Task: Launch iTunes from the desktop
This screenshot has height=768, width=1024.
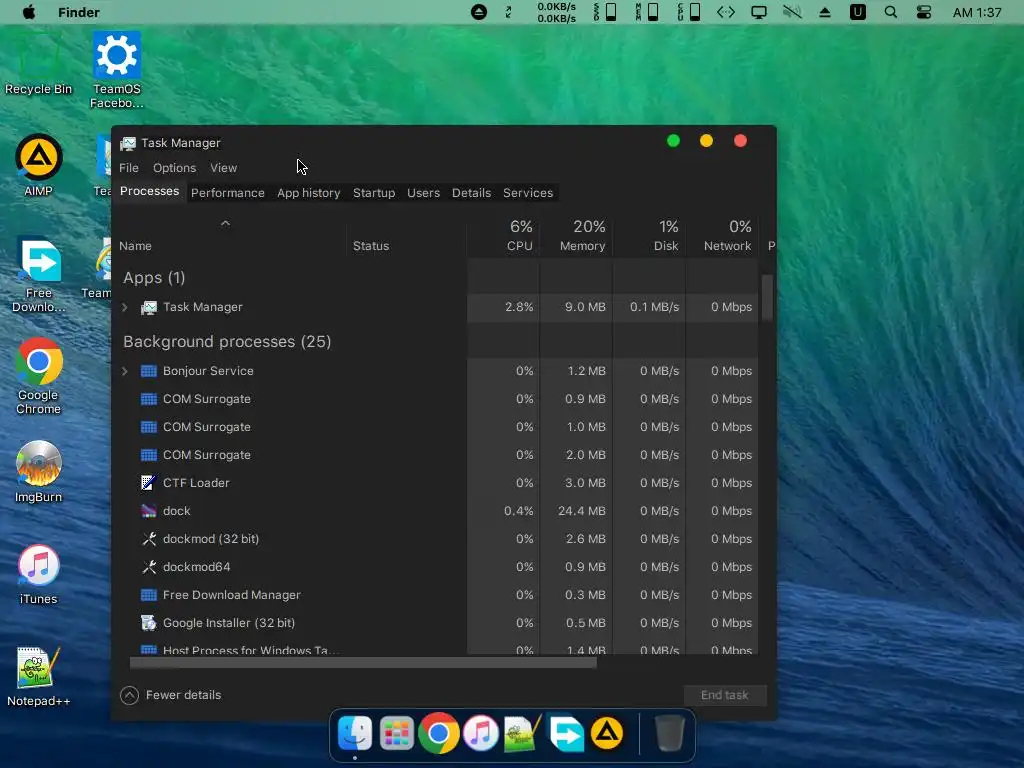Action: (x=39, y=574)
